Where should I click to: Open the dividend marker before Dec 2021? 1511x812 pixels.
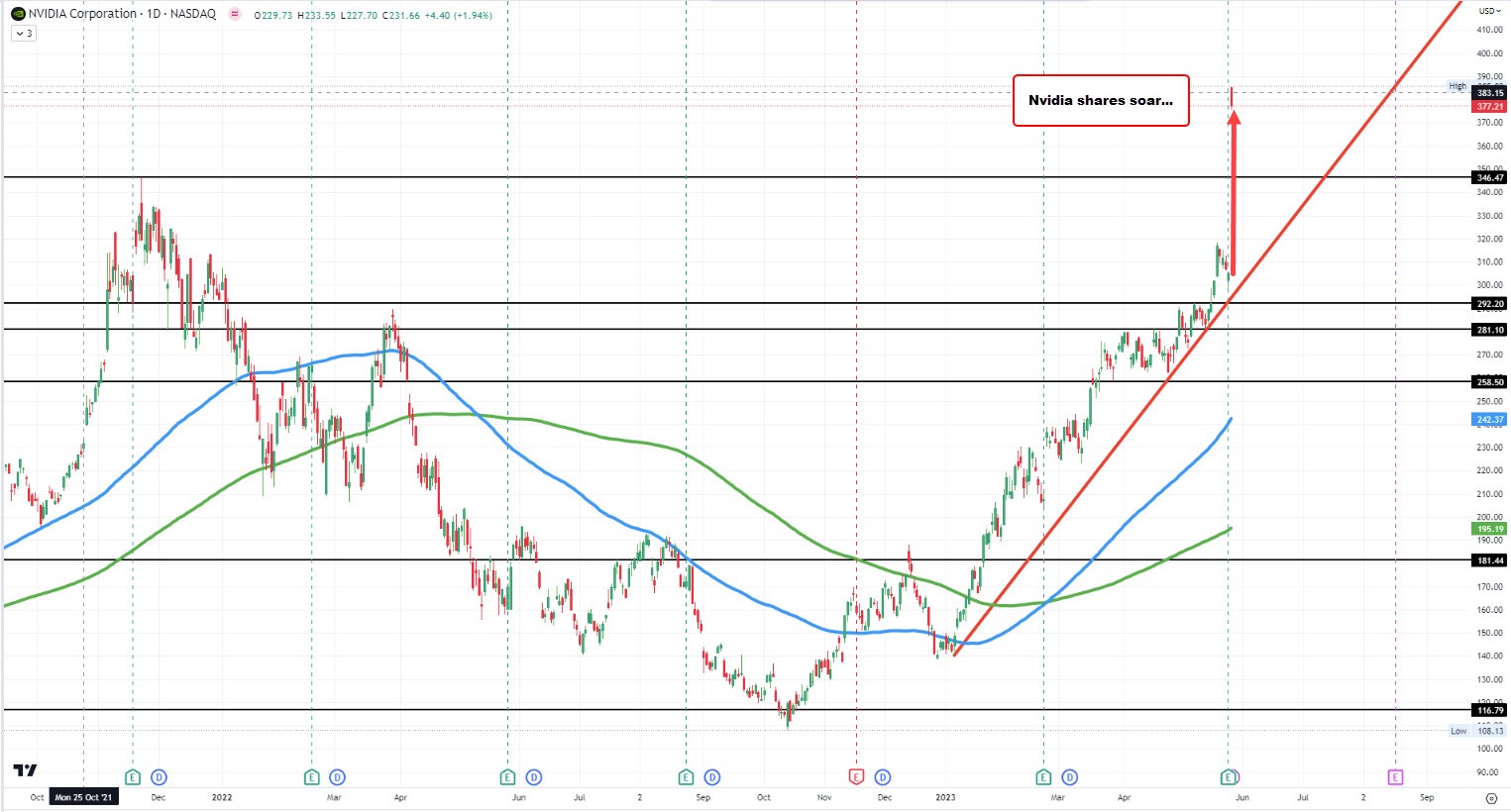pos(159,777)
